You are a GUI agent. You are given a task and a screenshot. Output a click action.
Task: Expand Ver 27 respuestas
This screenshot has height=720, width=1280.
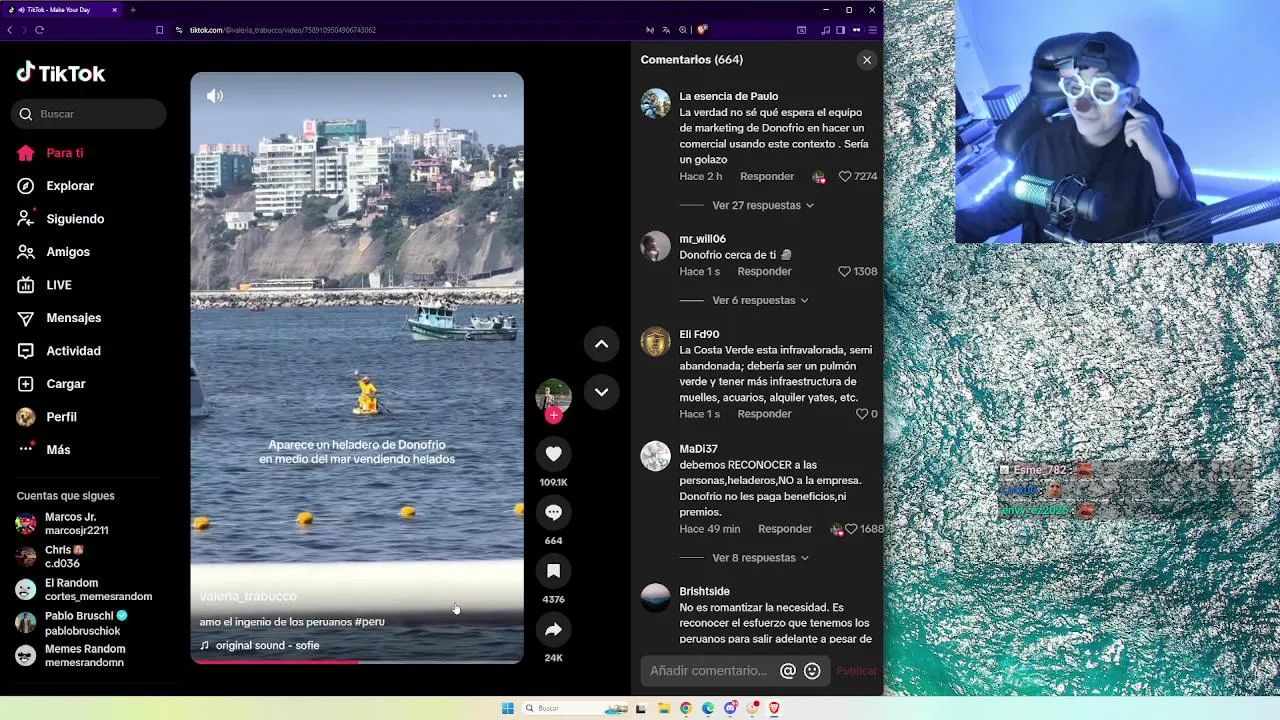tap(762, 205)
